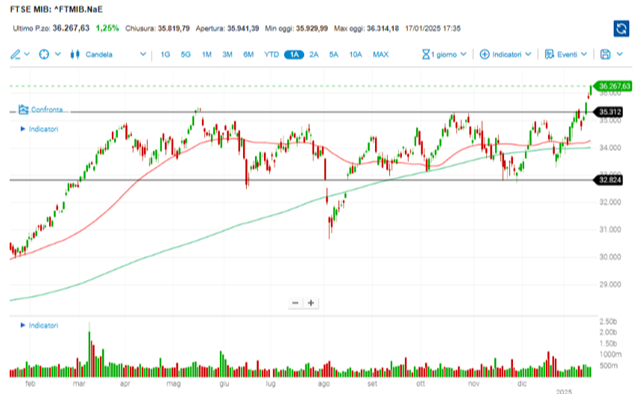This screenshot has height=394, width=636.
Task: Zoom out with the minus button
Action: (x=295, y=303)
